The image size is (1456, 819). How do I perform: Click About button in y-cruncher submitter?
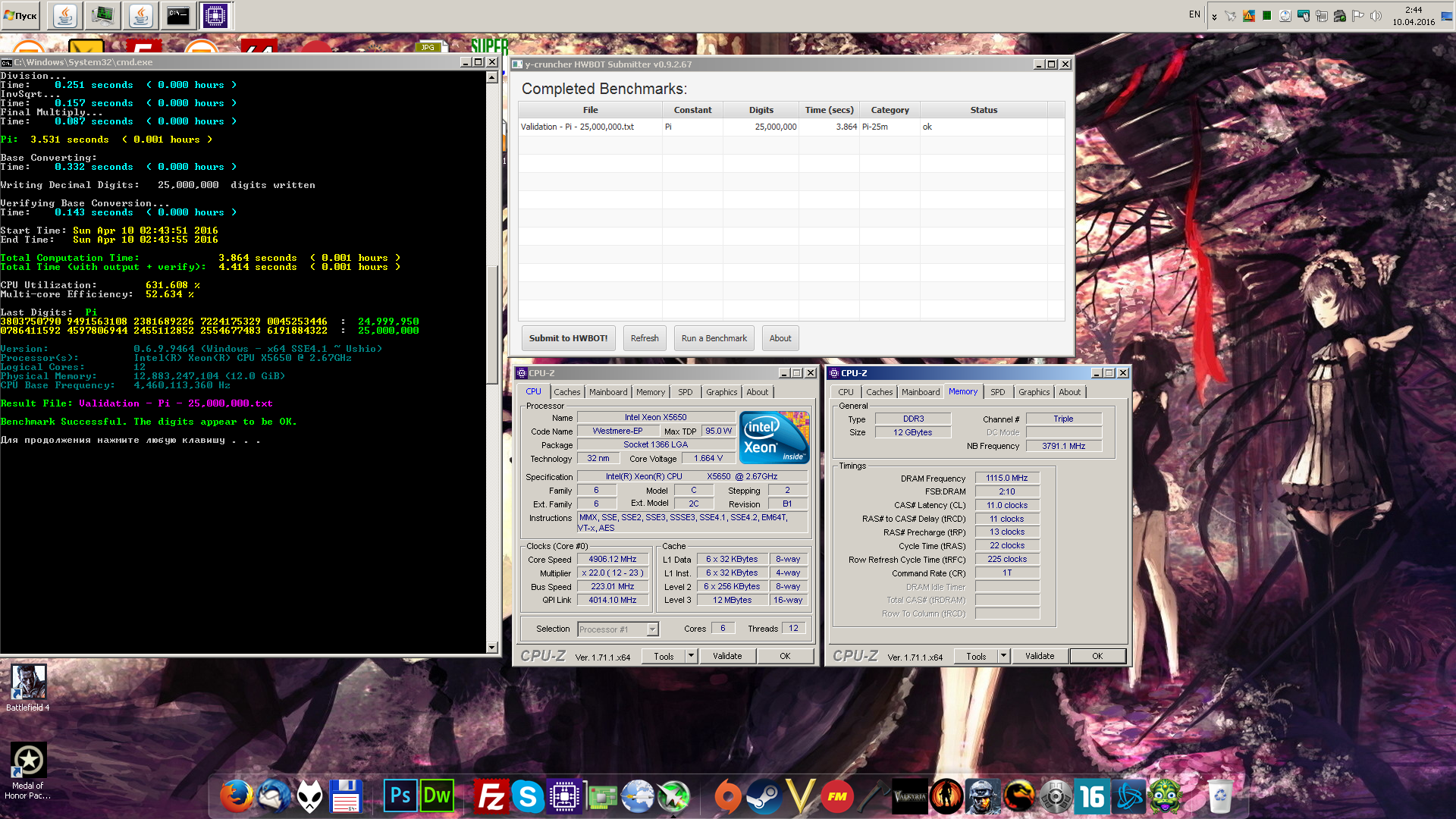pos(780,338)
